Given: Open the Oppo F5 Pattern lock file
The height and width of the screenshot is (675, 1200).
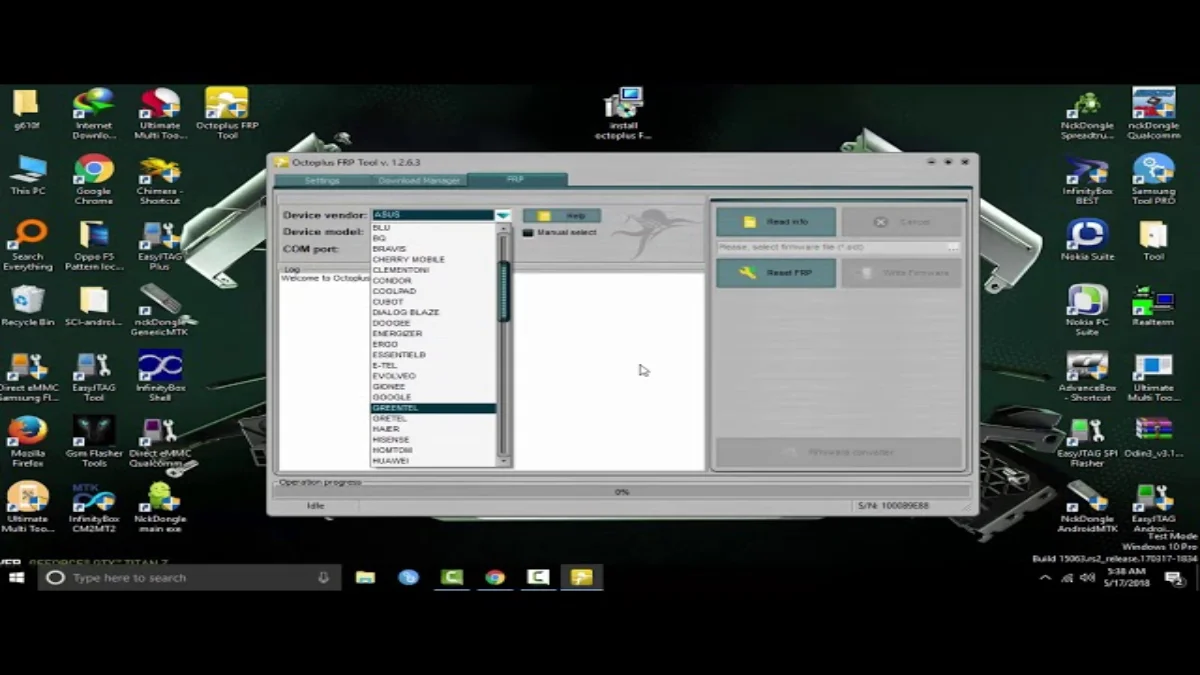Looking at the screenshot, I should tap(94, 246).
